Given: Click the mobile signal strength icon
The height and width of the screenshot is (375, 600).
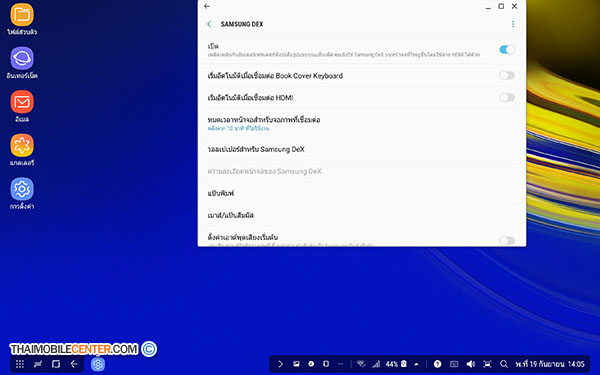Looking at the screenshot, I should point(377,364).
